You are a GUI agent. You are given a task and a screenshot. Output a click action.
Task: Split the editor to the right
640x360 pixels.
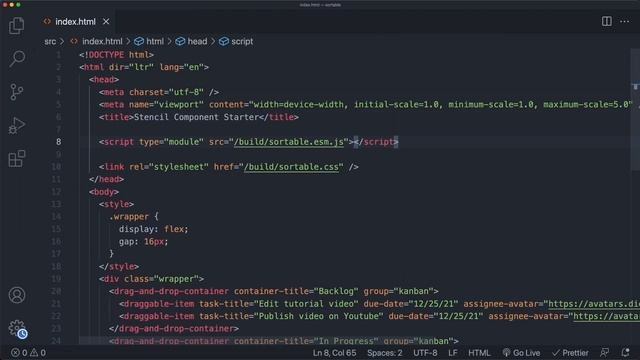[x=607, y=21]
